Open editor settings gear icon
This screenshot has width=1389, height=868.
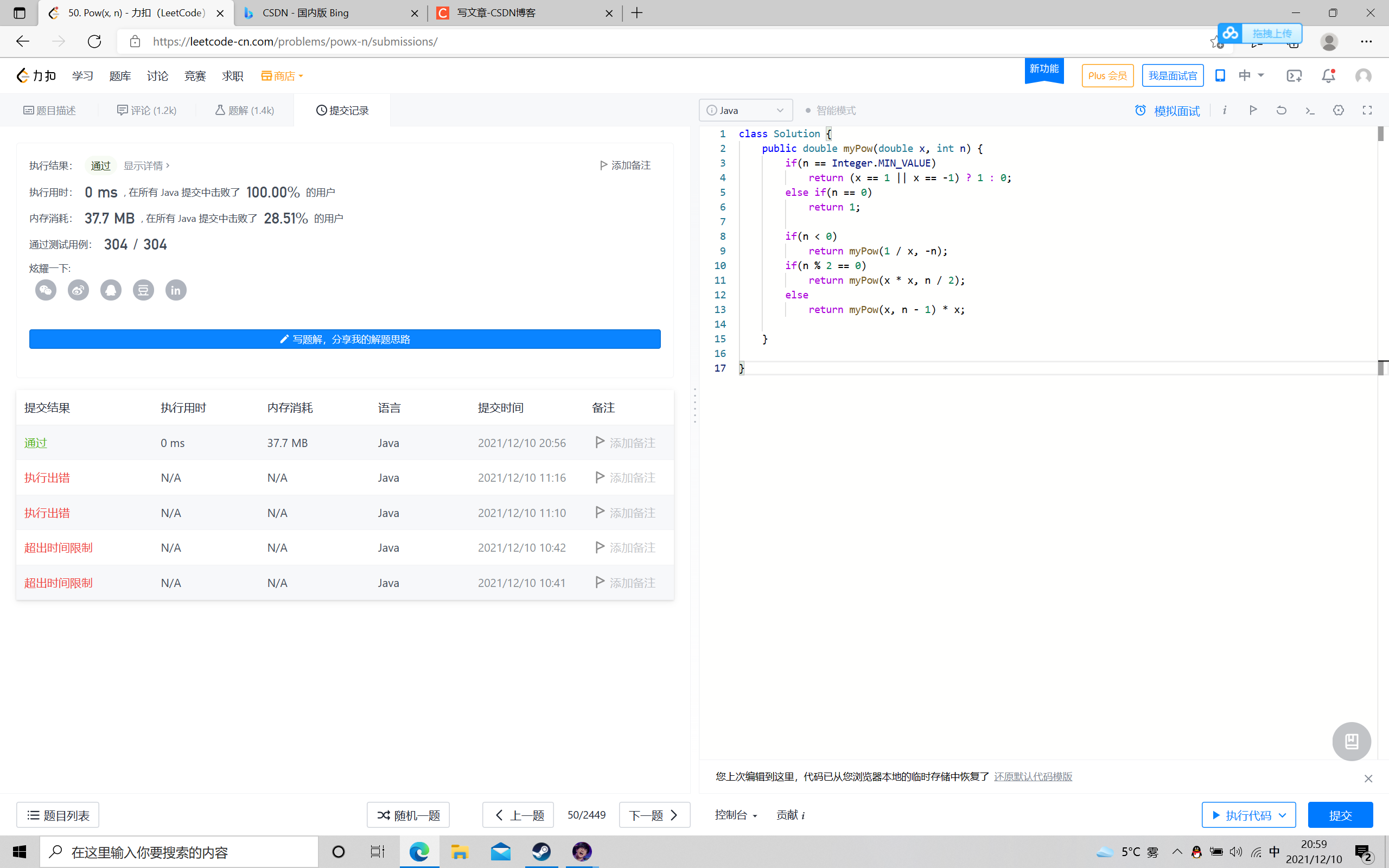pos(1339,110)
